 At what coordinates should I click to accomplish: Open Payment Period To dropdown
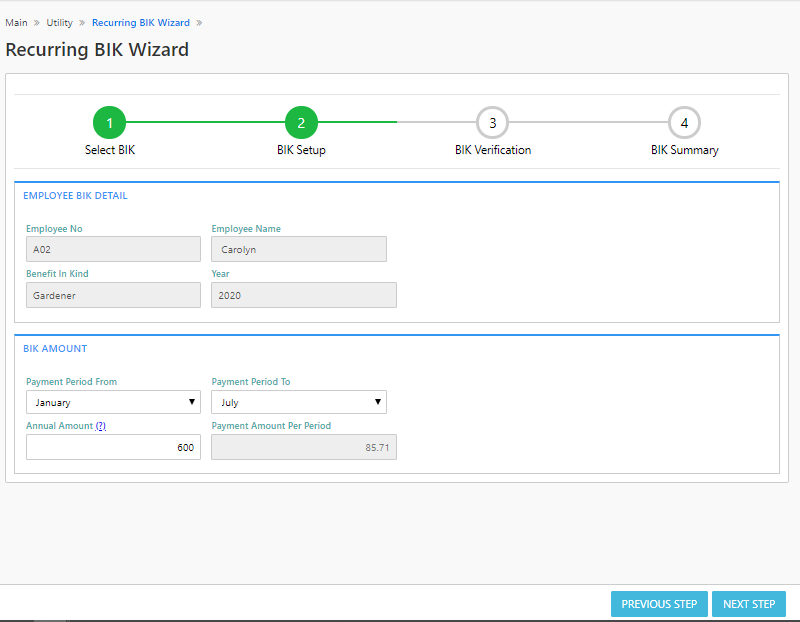pos(299,402)
